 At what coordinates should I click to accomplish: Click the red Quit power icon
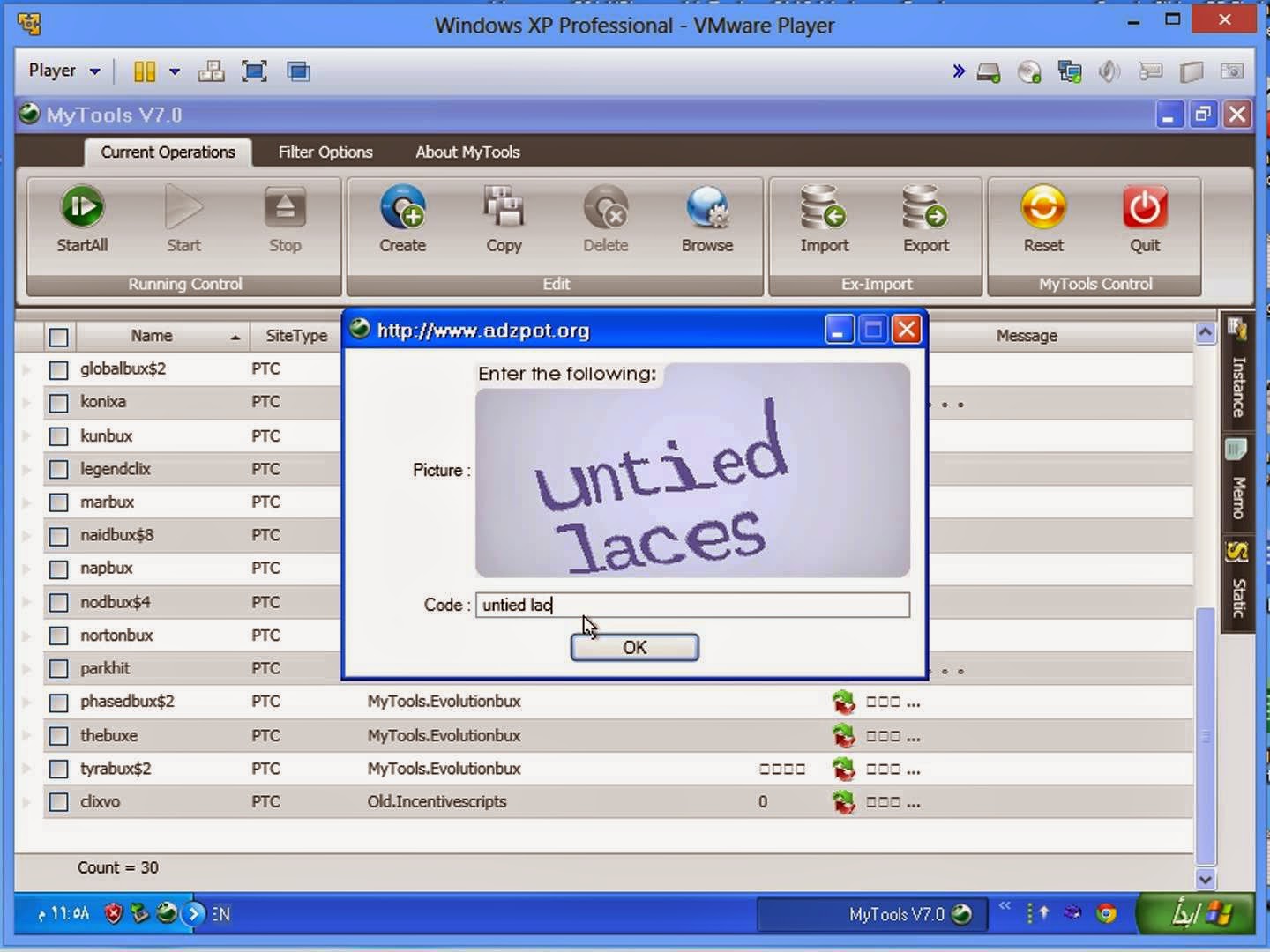point(1145,207)
